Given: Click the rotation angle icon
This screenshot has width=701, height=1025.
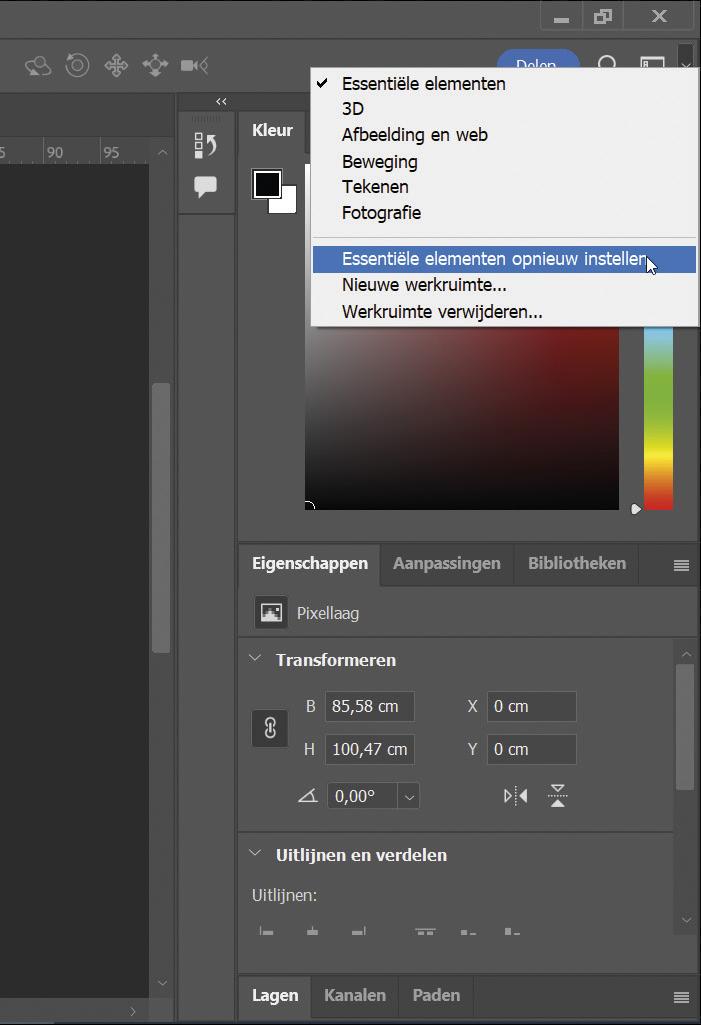Looking at the screenshot, I should pyautogui.click(x=307, y=796).
